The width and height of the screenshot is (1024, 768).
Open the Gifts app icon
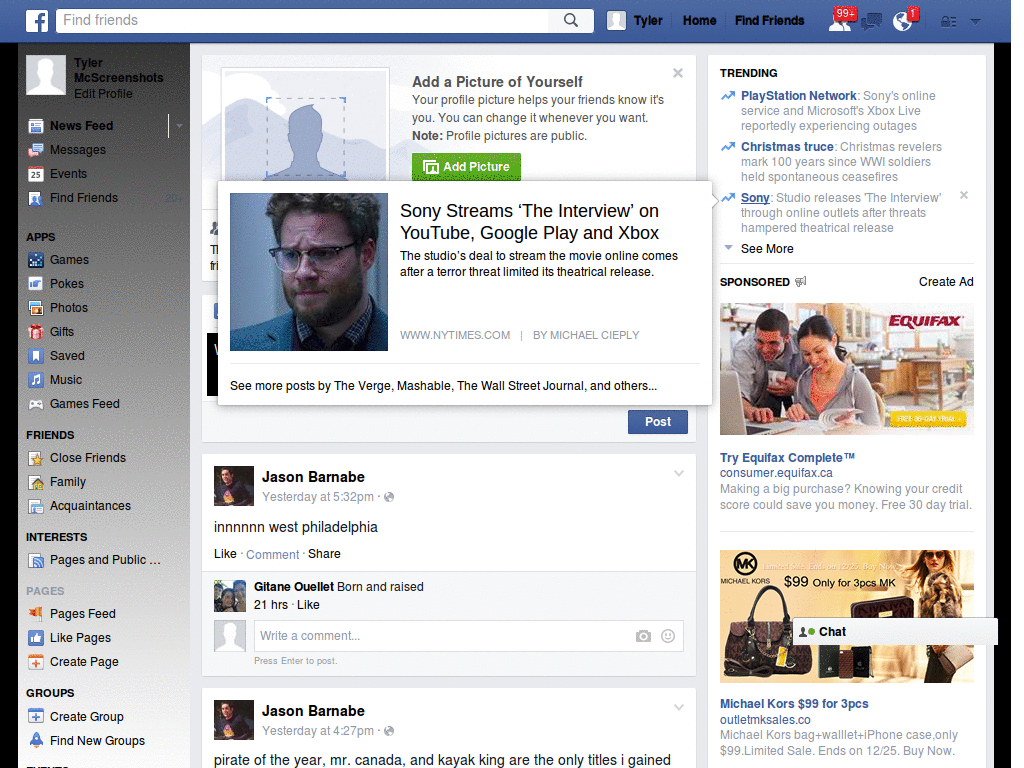tap(36, 332)
